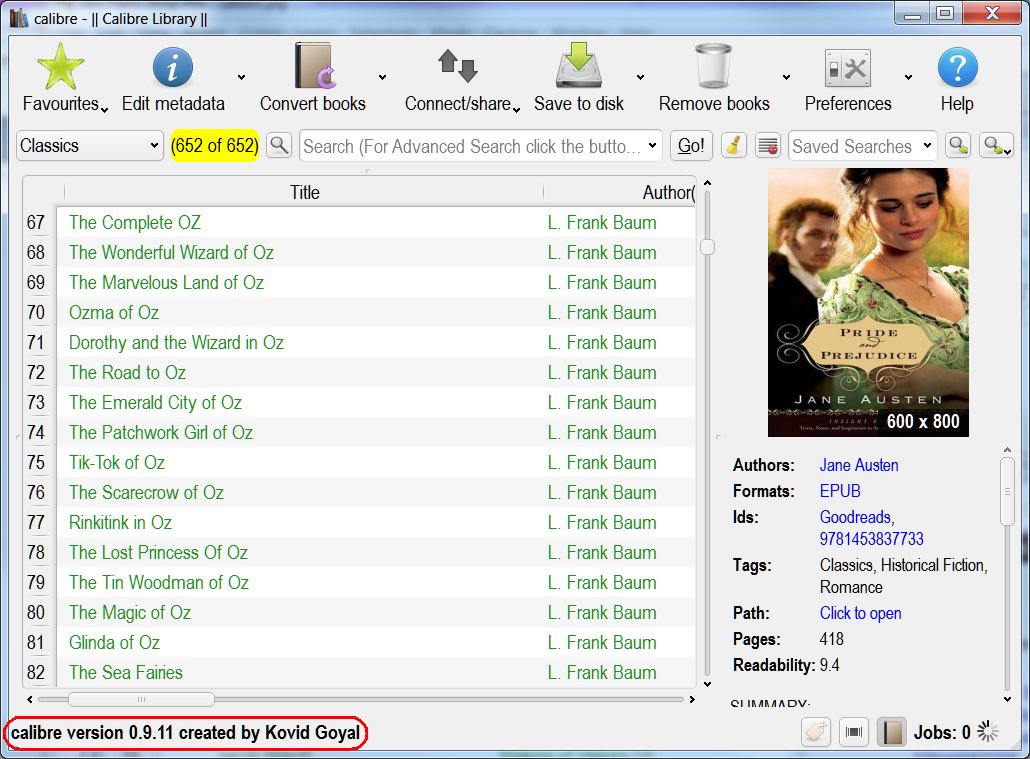
Task: Open the EPUB format link
Action: point(840,491)
